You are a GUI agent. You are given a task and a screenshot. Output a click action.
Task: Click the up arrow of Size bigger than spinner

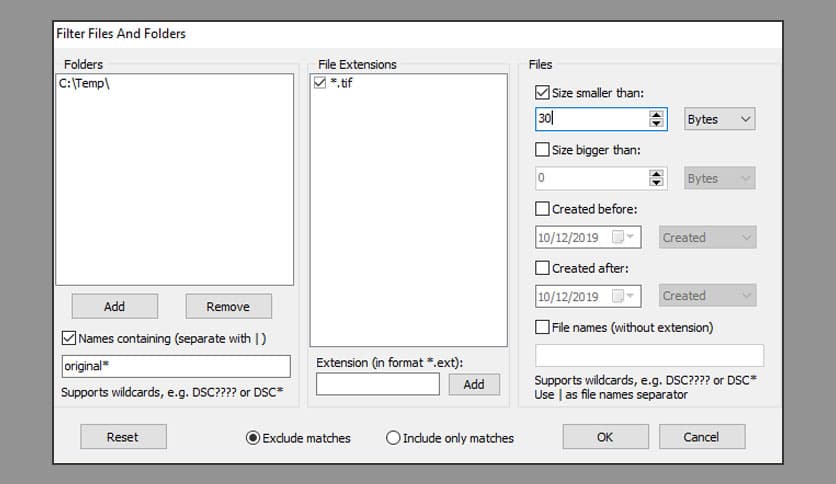point(656,174)
